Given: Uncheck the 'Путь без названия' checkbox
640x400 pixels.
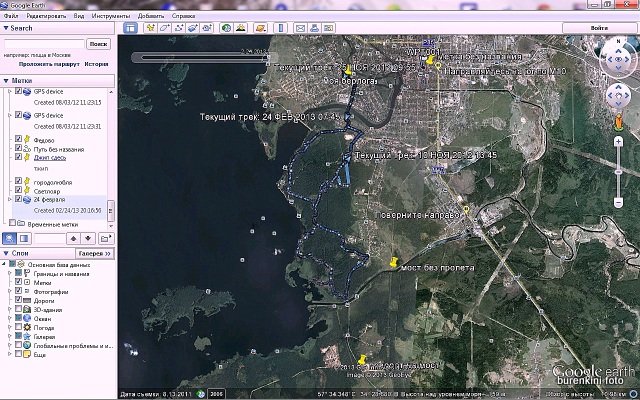Looking at the screenshot, I should pos(18,148).
